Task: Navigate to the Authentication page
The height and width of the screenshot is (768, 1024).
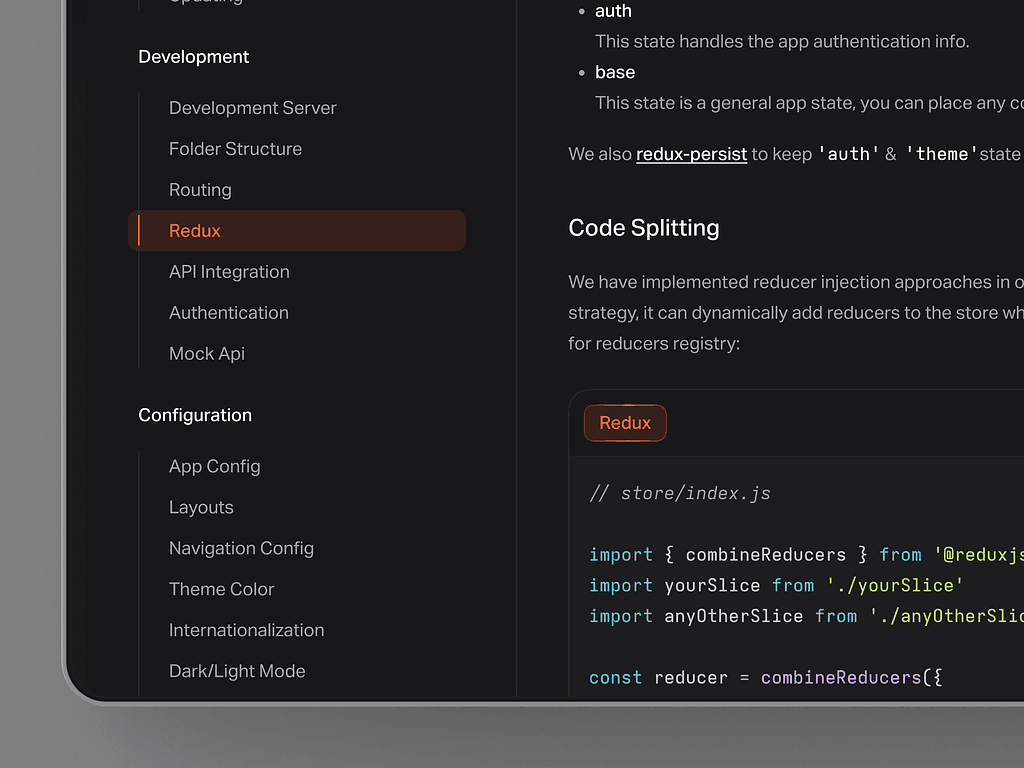Action: [228, 313]
